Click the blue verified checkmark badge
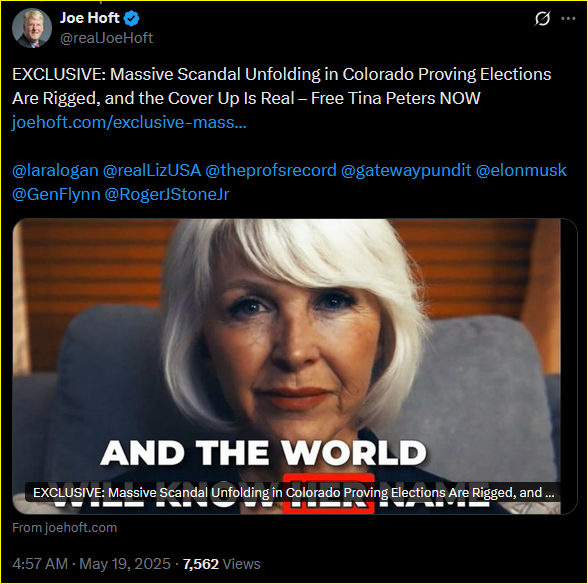Image resolution: width=588 pixels, height=584 pixels. pos(131,19)
